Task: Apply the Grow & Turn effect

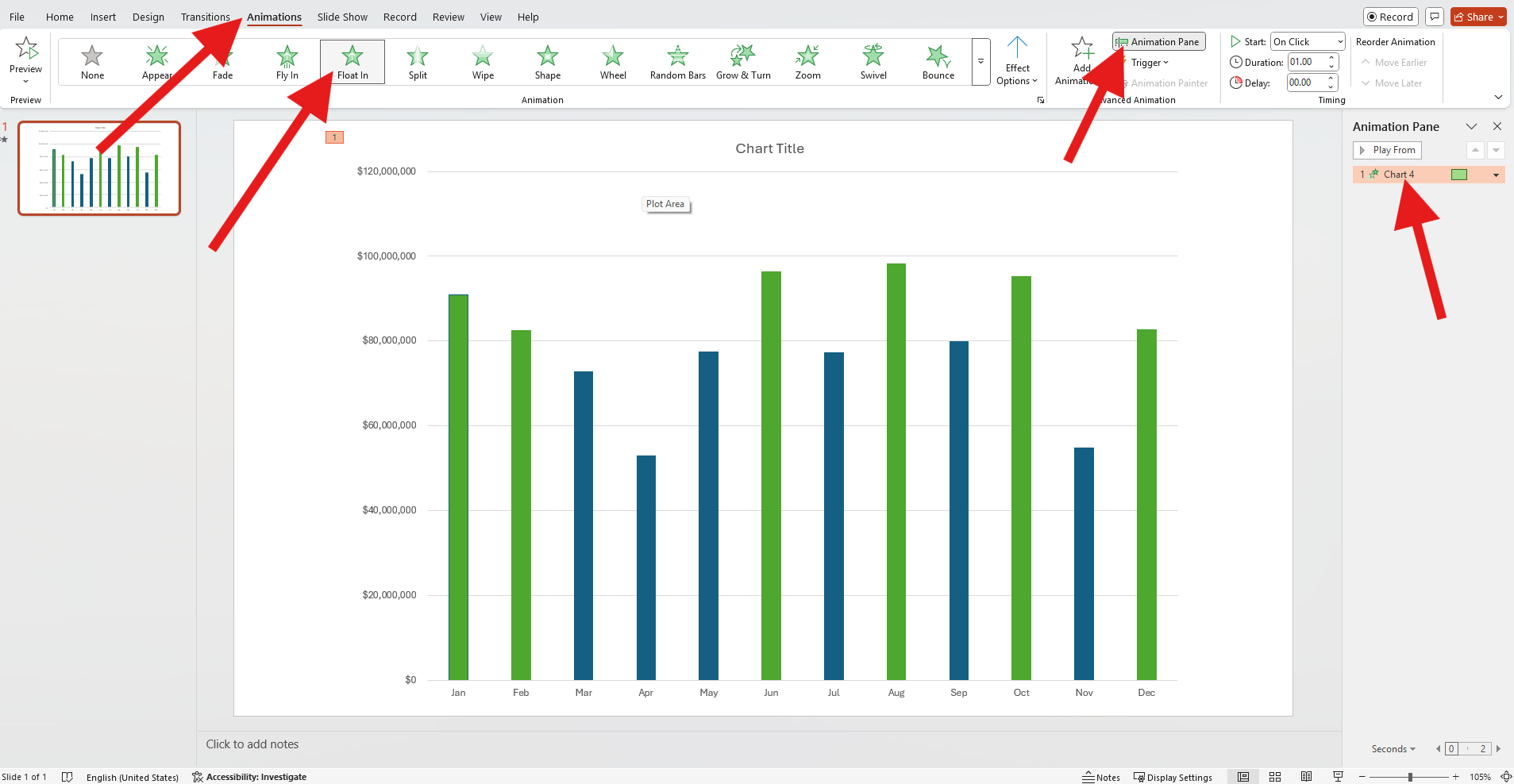Action: pos(743,61)
